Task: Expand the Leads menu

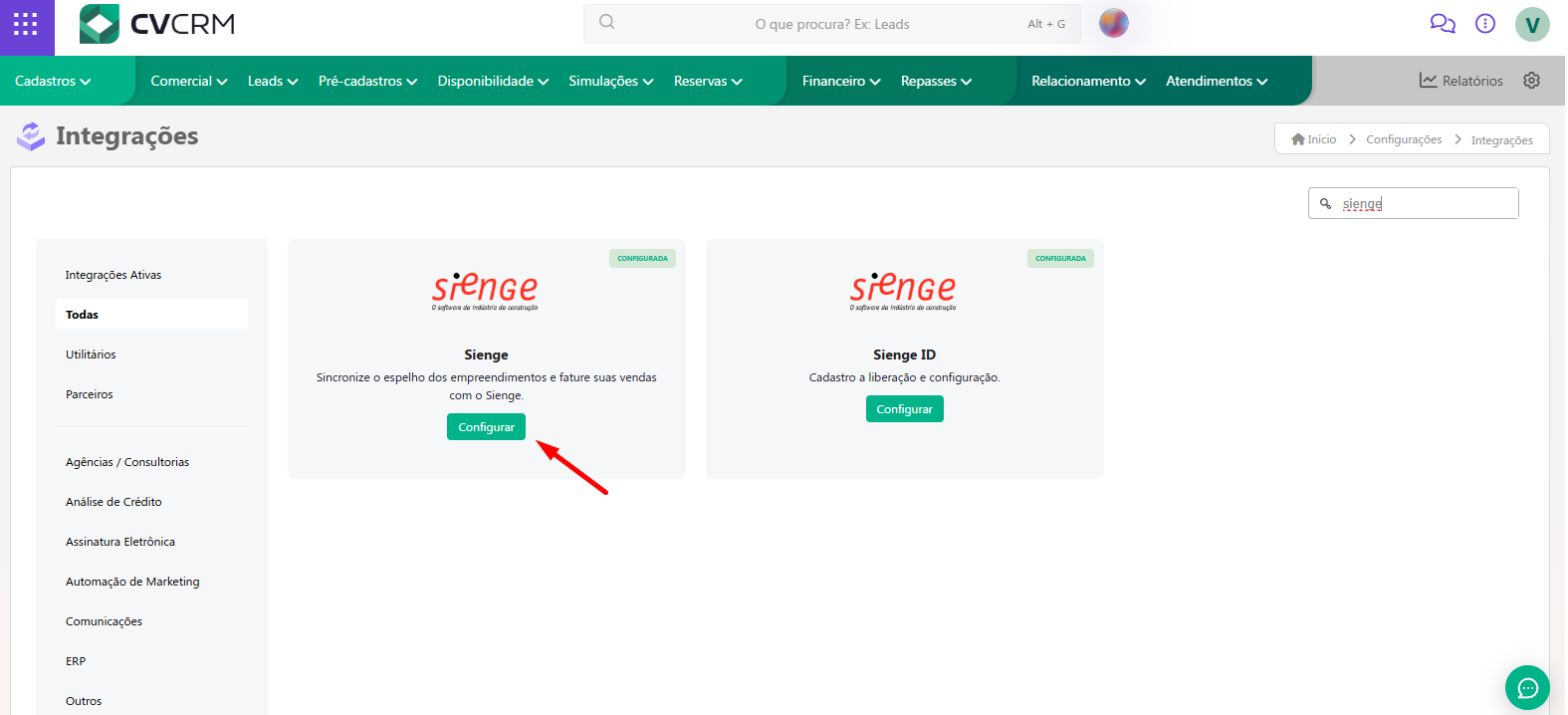Action: (273, 81)
